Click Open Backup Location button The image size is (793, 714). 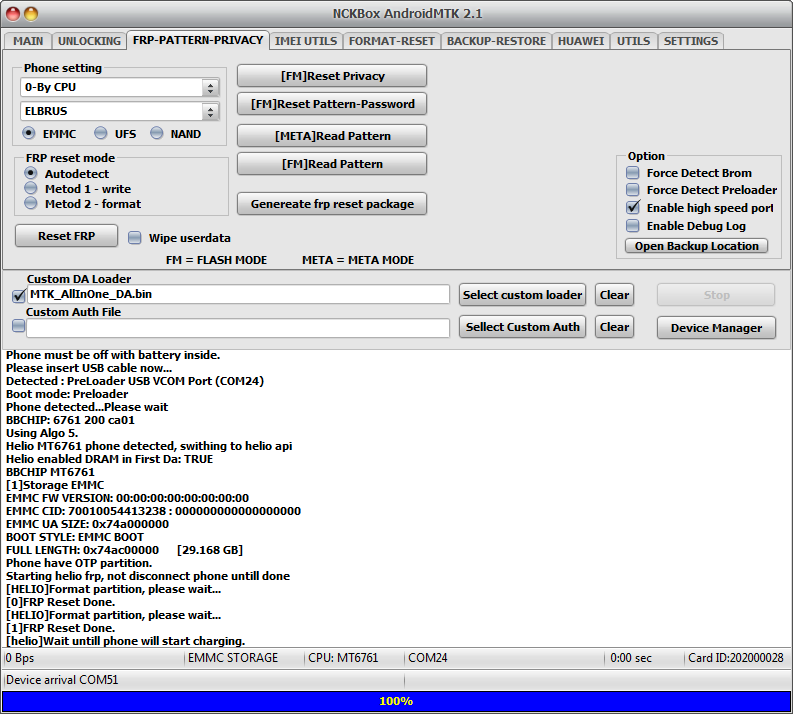tap(696, 246)
